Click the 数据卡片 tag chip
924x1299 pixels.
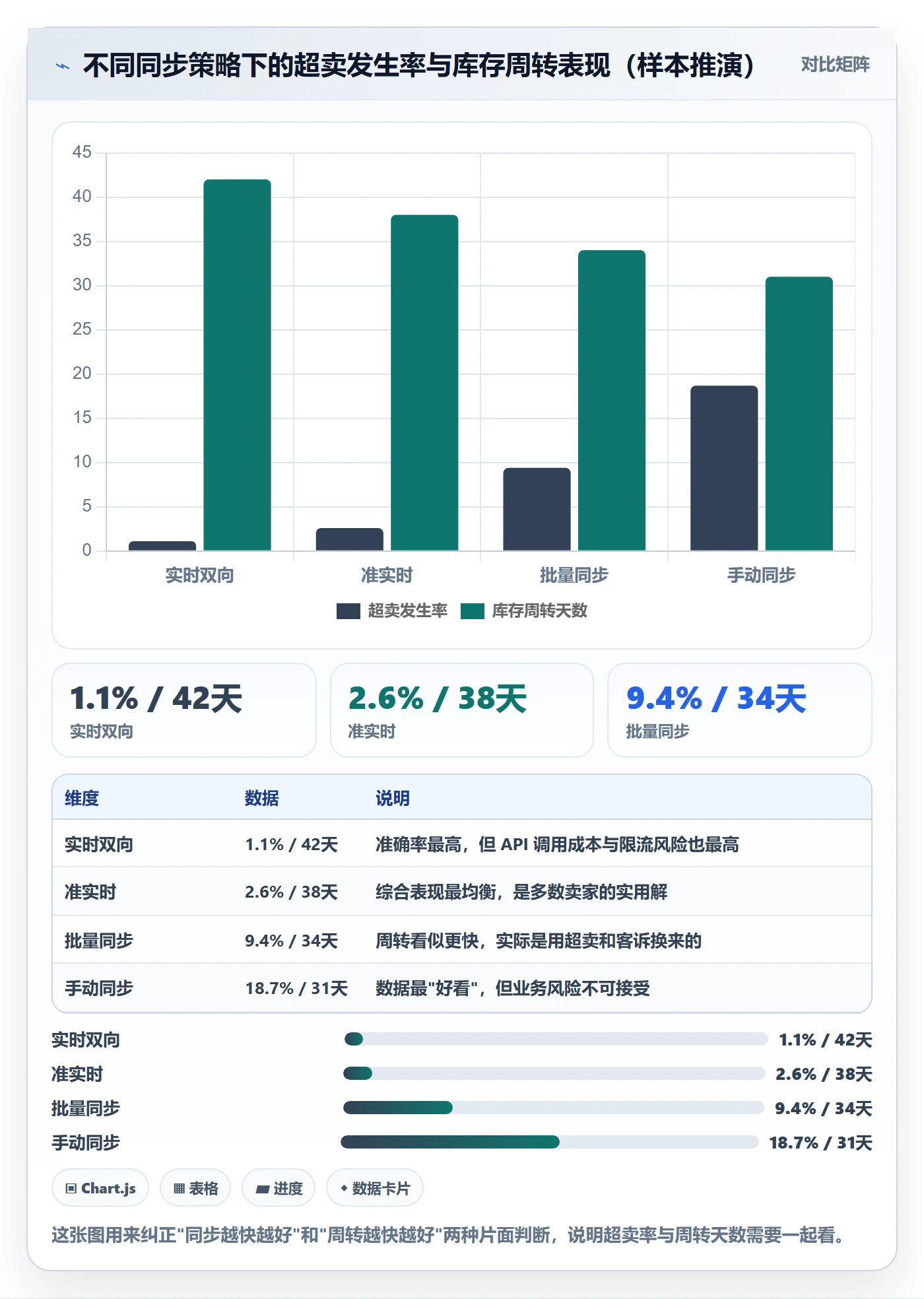375,1188
